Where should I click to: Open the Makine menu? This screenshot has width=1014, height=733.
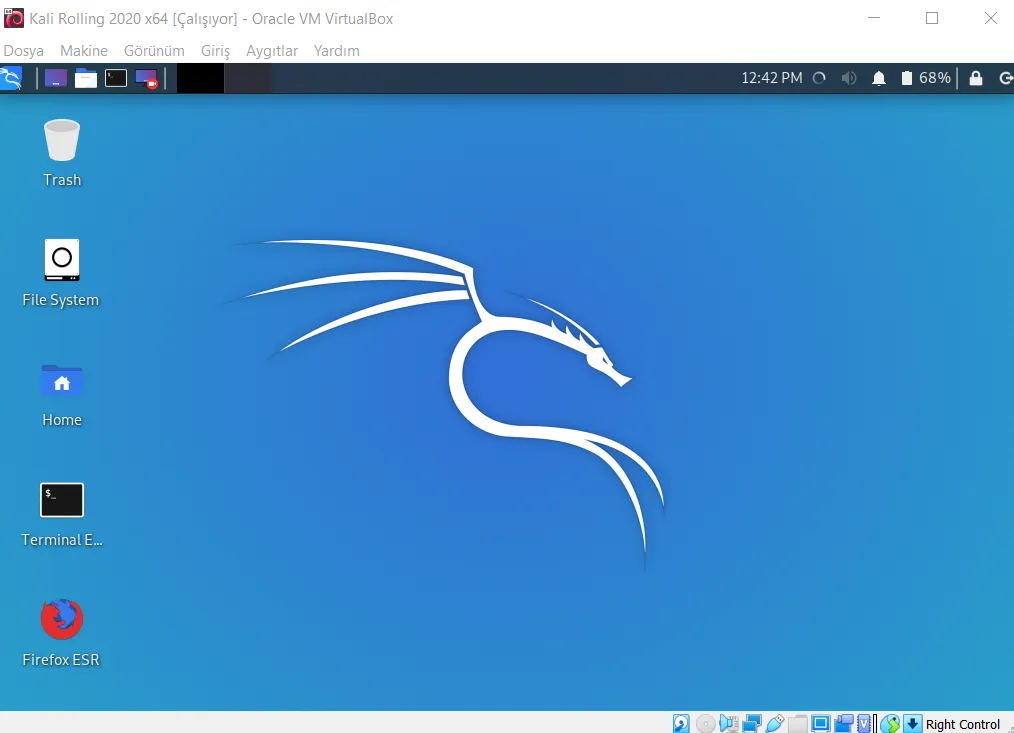pyautogui.click(x=83, y=50)
